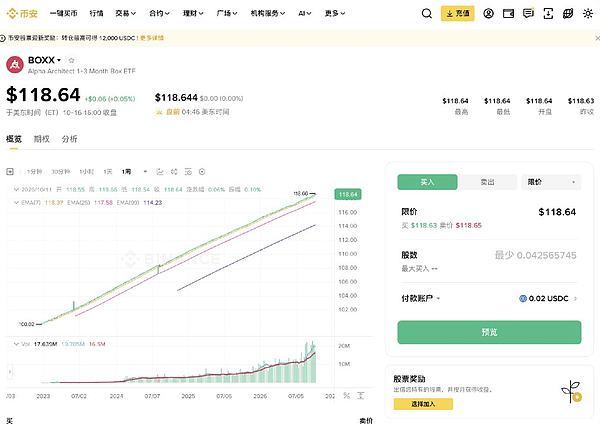Image resolution: width=600 pixels, height=424 pixels.
Task: Close the yellow announcement banner
Action: click(x=597, y=38)
